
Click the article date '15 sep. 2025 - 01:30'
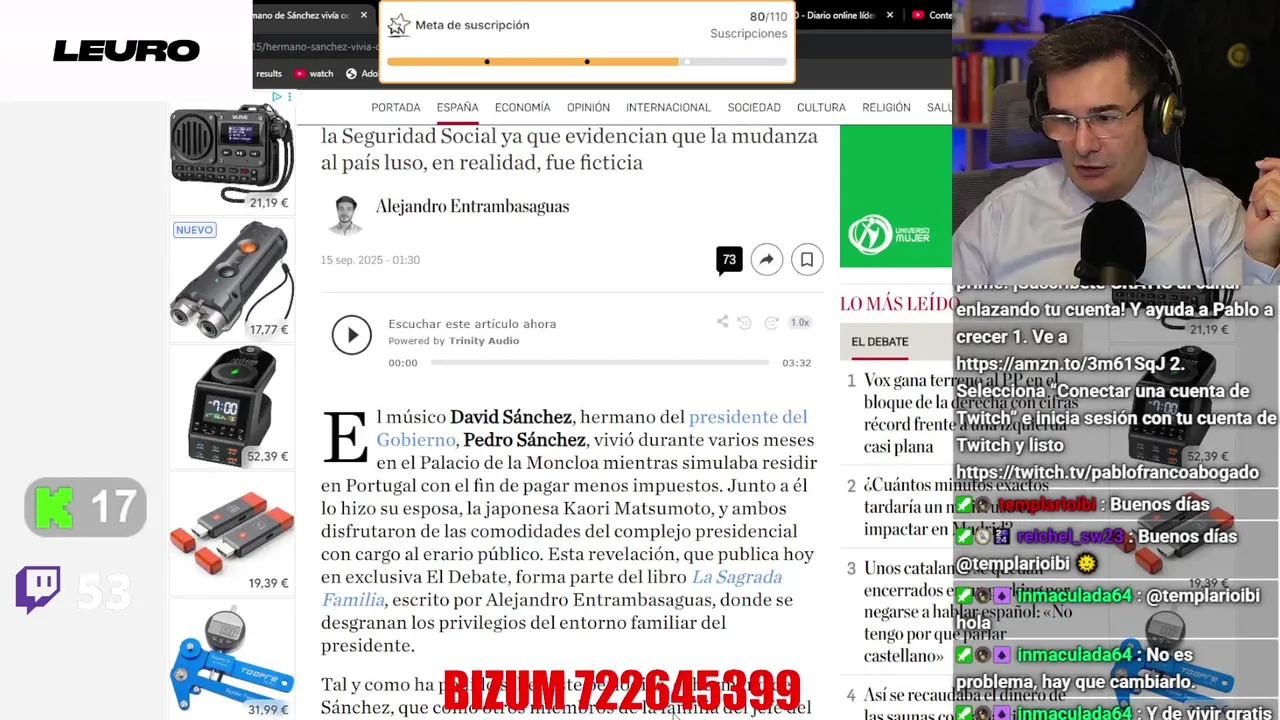(x=370, y=260)
